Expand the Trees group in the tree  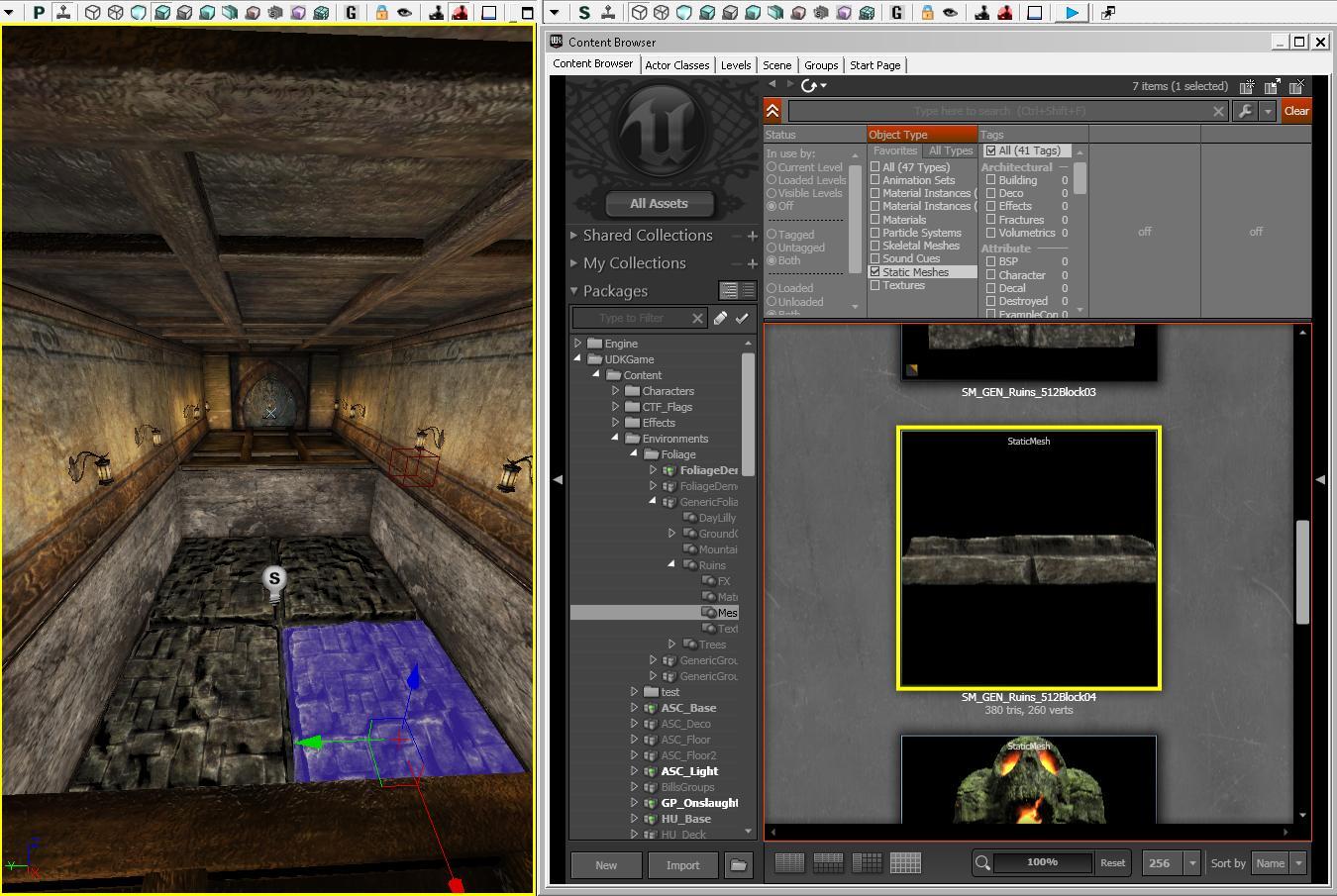[x=671, y=644]
